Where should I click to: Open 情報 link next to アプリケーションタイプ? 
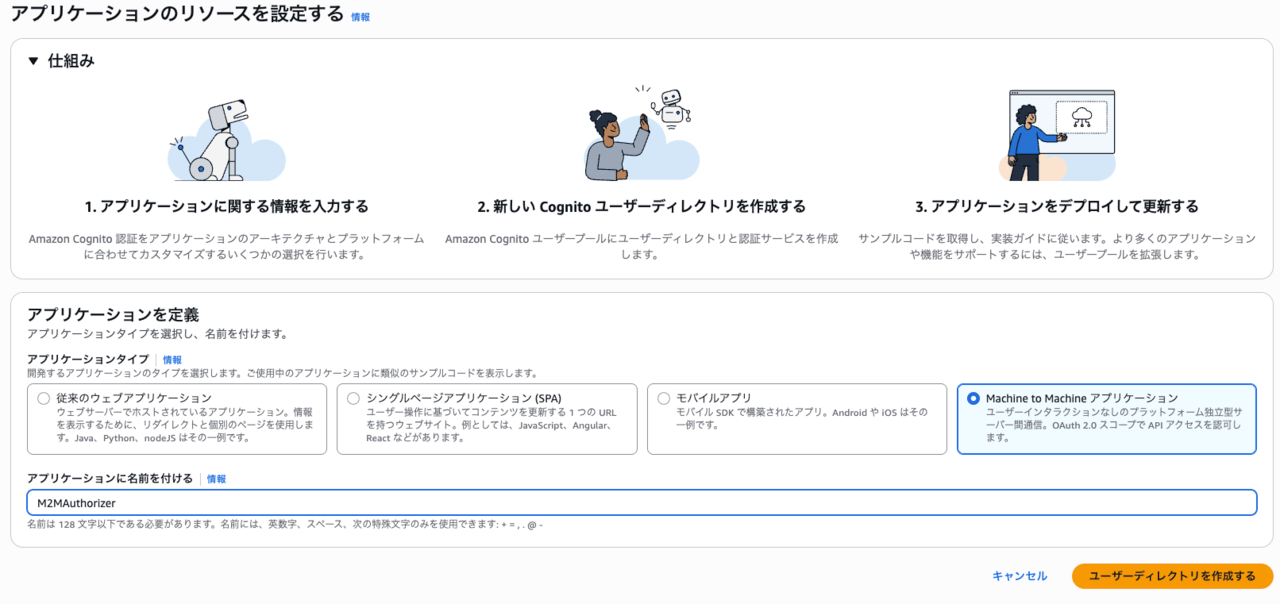coord(172,360)
